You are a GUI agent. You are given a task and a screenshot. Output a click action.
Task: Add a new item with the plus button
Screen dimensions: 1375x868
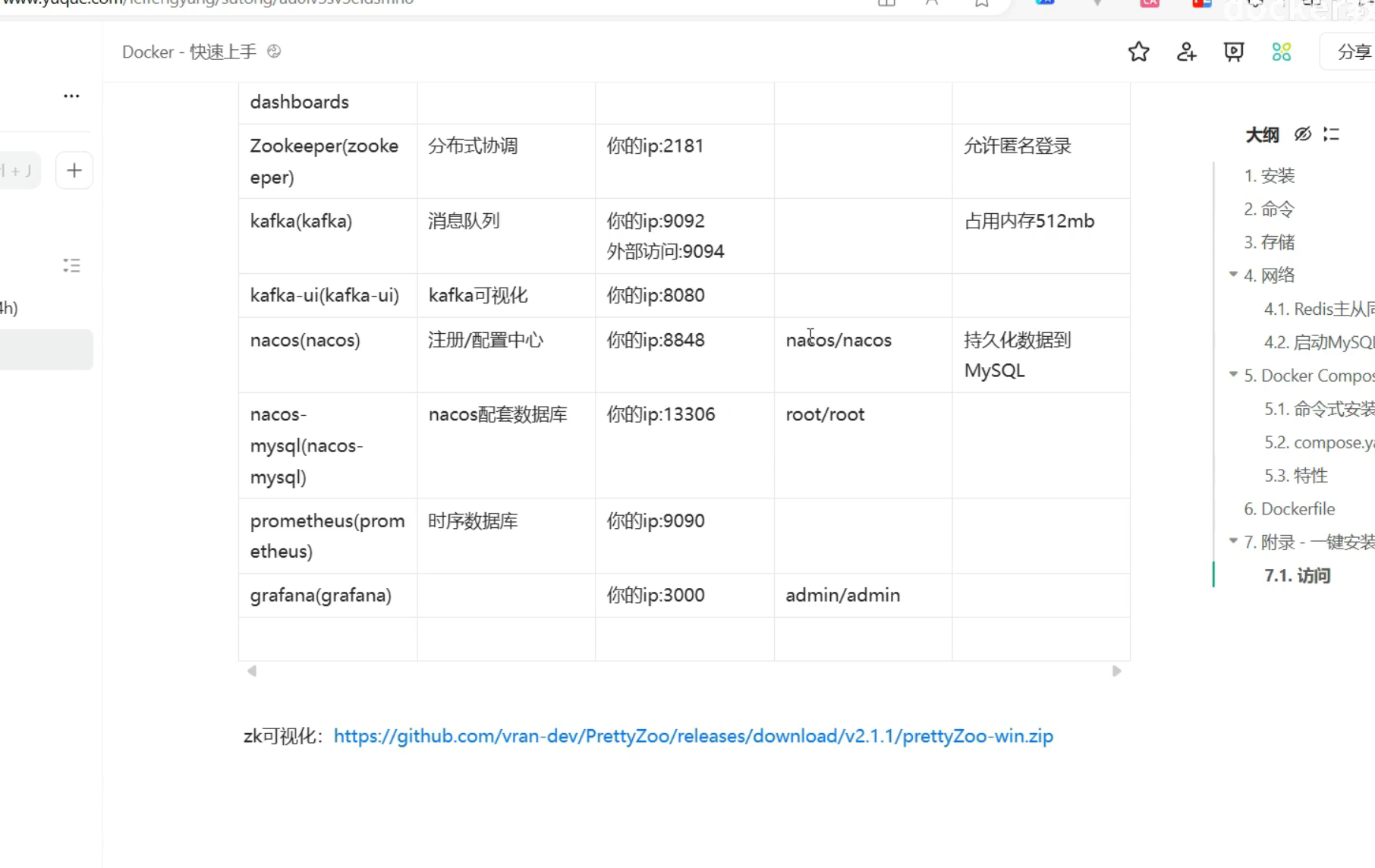pos(74,170)
